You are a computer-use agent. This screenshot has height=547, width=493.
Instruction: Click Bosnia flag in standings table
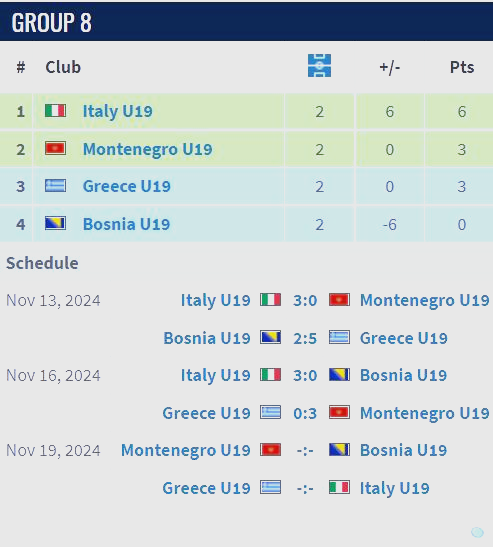[55, 223]
